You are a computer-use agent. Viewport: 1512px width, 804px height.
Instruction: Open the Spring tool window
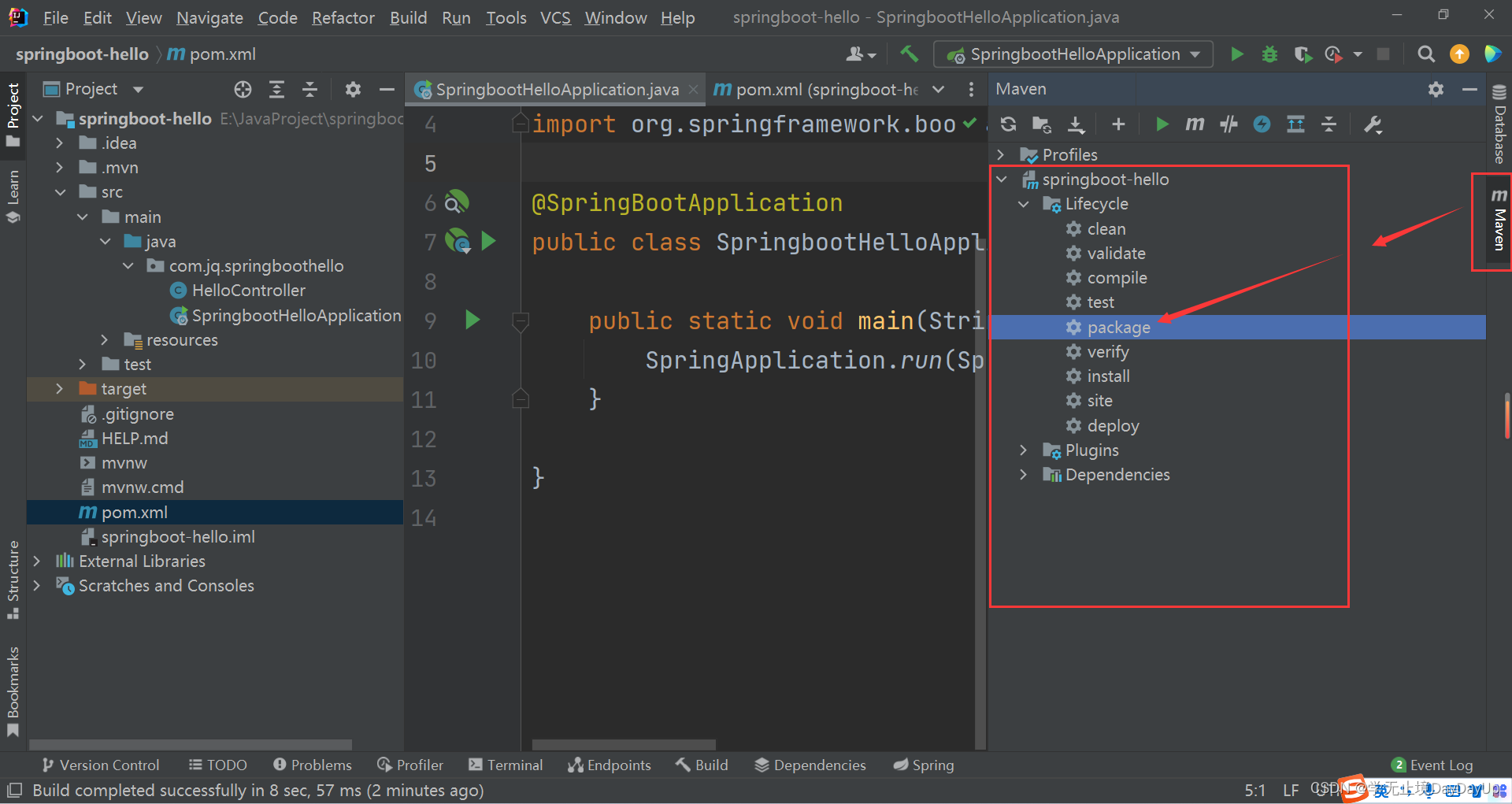(923, 765)
